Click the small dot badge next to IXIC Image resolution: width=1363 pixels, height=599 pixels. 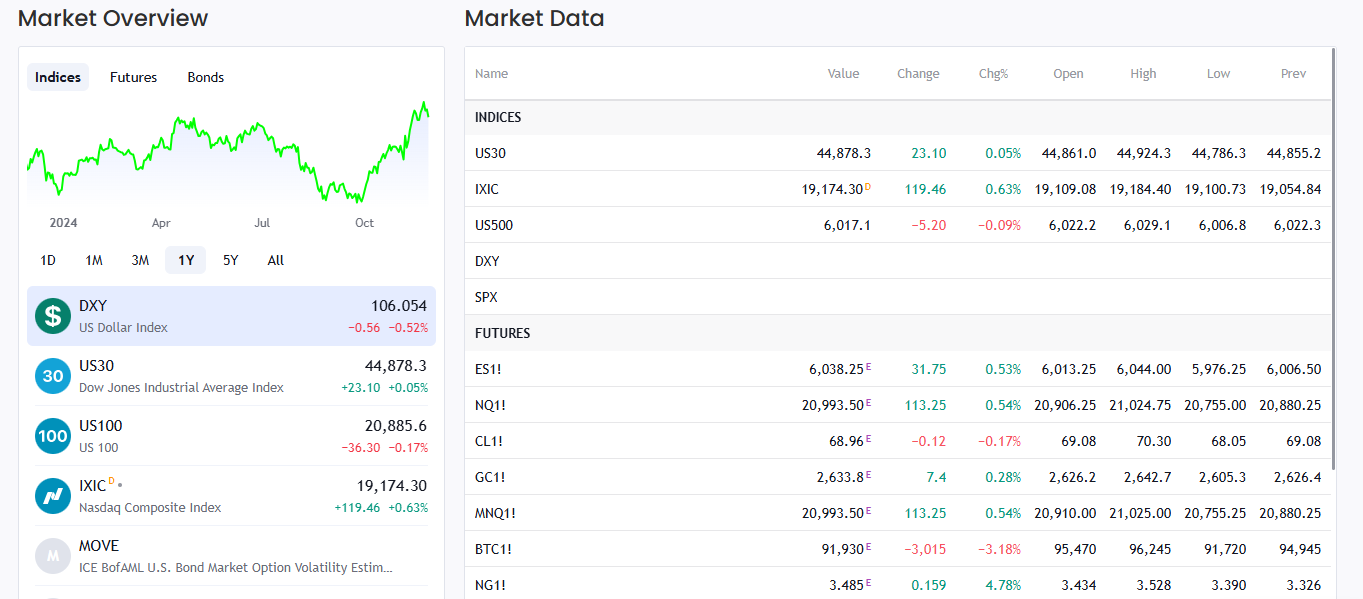tap(120, 485)
